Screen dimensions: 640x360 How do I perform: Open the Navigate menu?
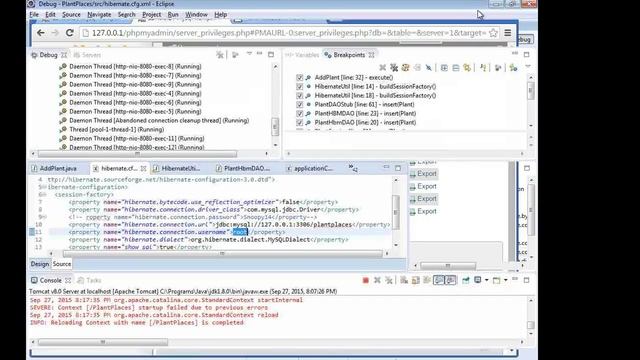[99, 14]
